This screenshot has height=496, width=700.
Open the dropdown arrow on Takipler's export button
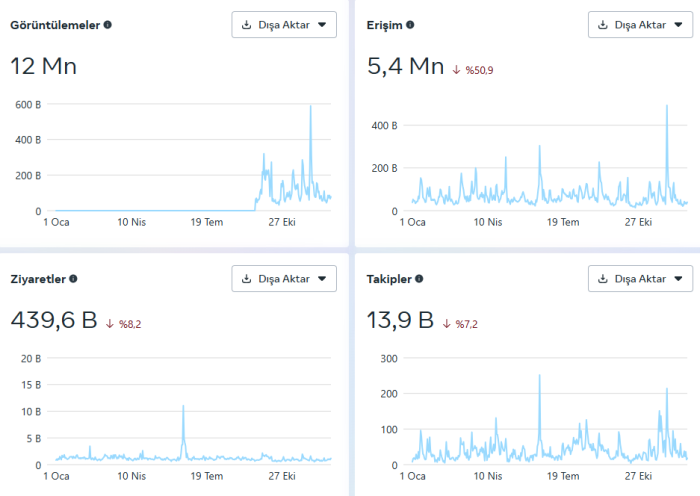click(x=677, y=278)
